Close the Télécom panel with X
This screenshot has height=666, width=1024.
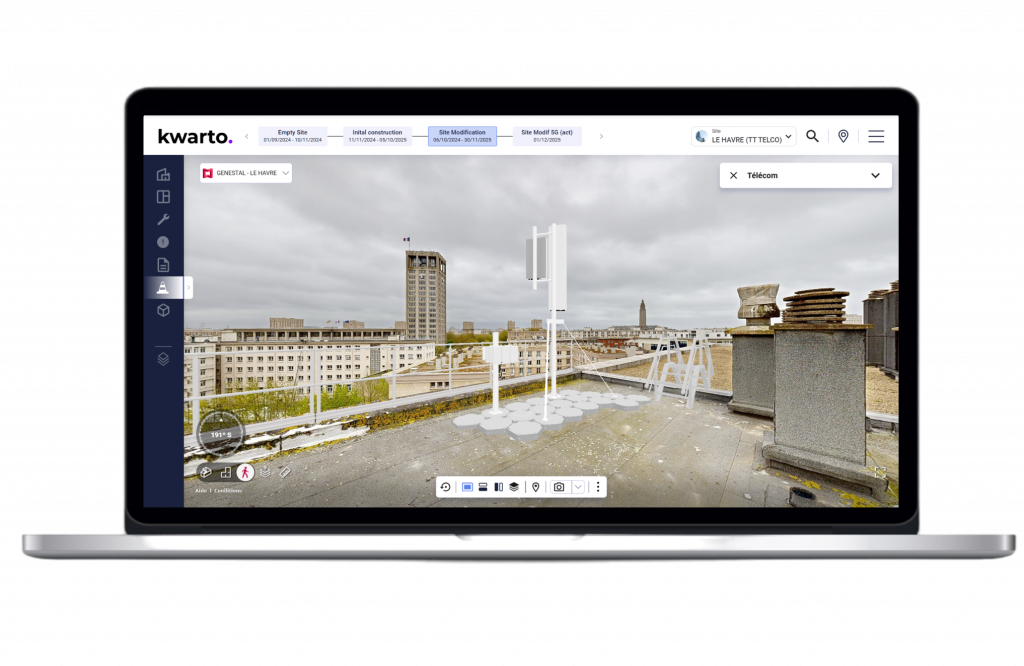click(x=733, y=175)
